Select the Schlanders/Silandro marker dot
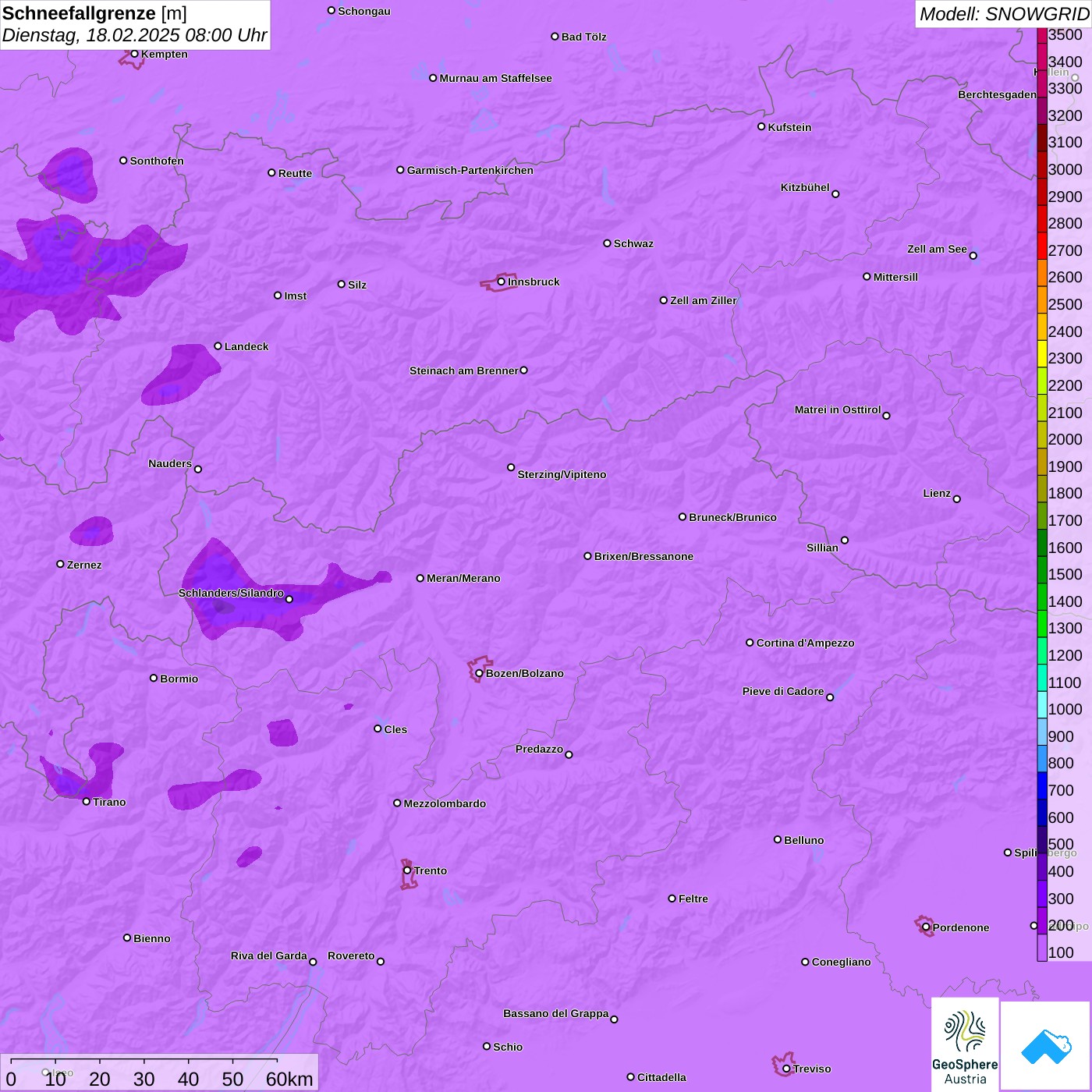 289,599
